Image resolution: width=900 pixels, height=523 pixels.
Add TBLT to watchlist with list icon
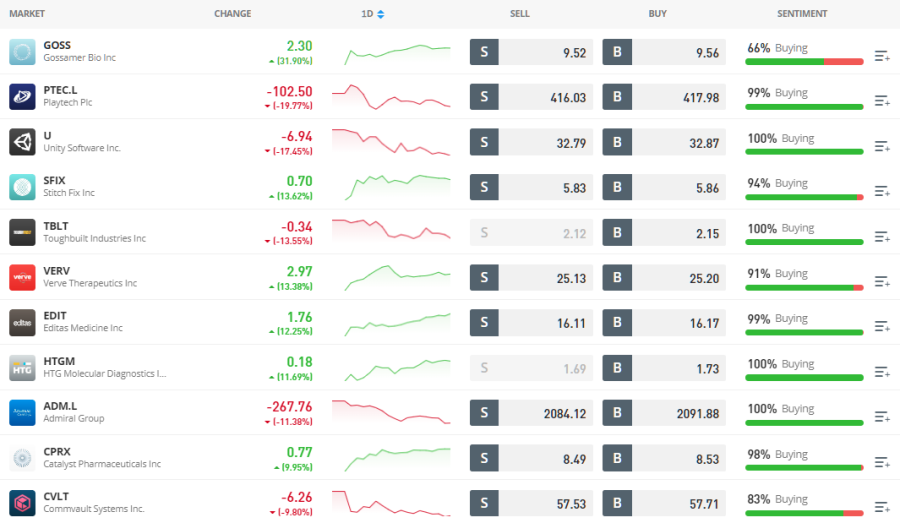[882, 237]
